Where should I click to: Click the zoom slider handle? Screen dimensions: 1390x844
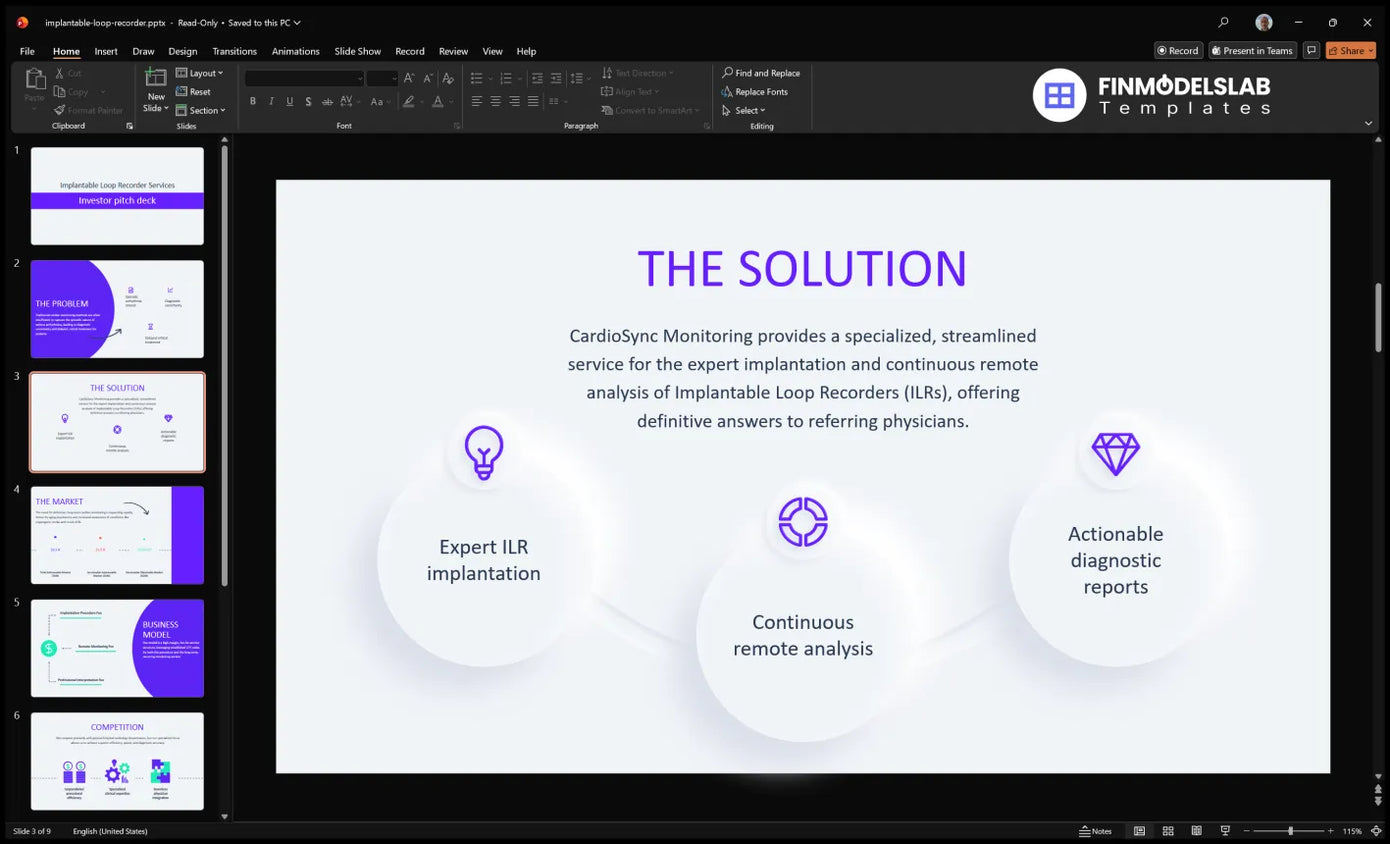click(x=1290, y=831)
